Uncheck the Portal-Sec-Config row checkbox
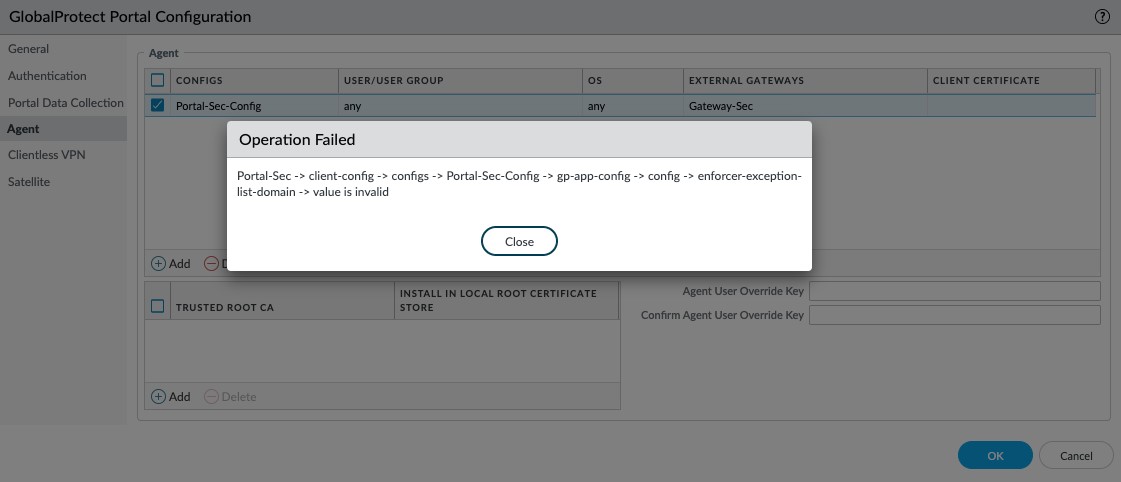The width and height of the screenshot is (1121, 482). tap(157, 105)
